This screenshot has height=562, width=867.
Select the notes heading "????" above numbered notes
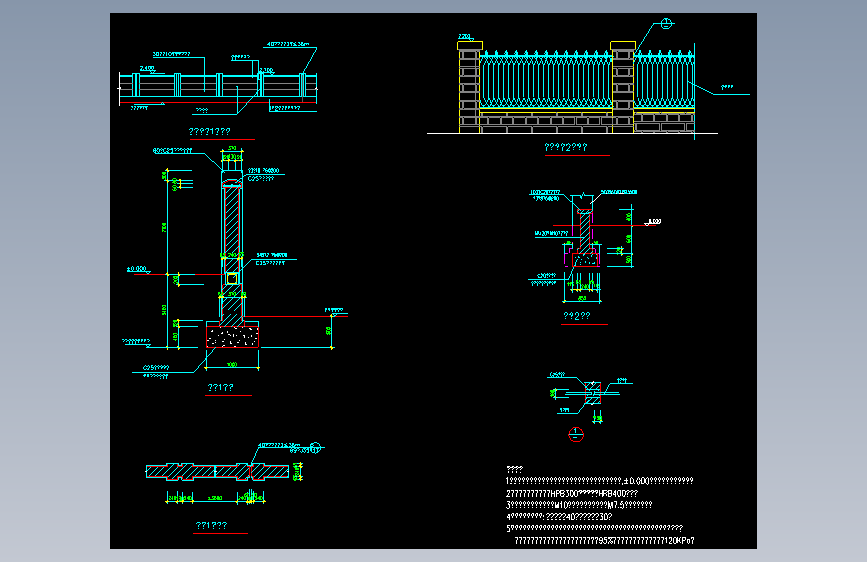pyautogui.click(x=514, y=469)
